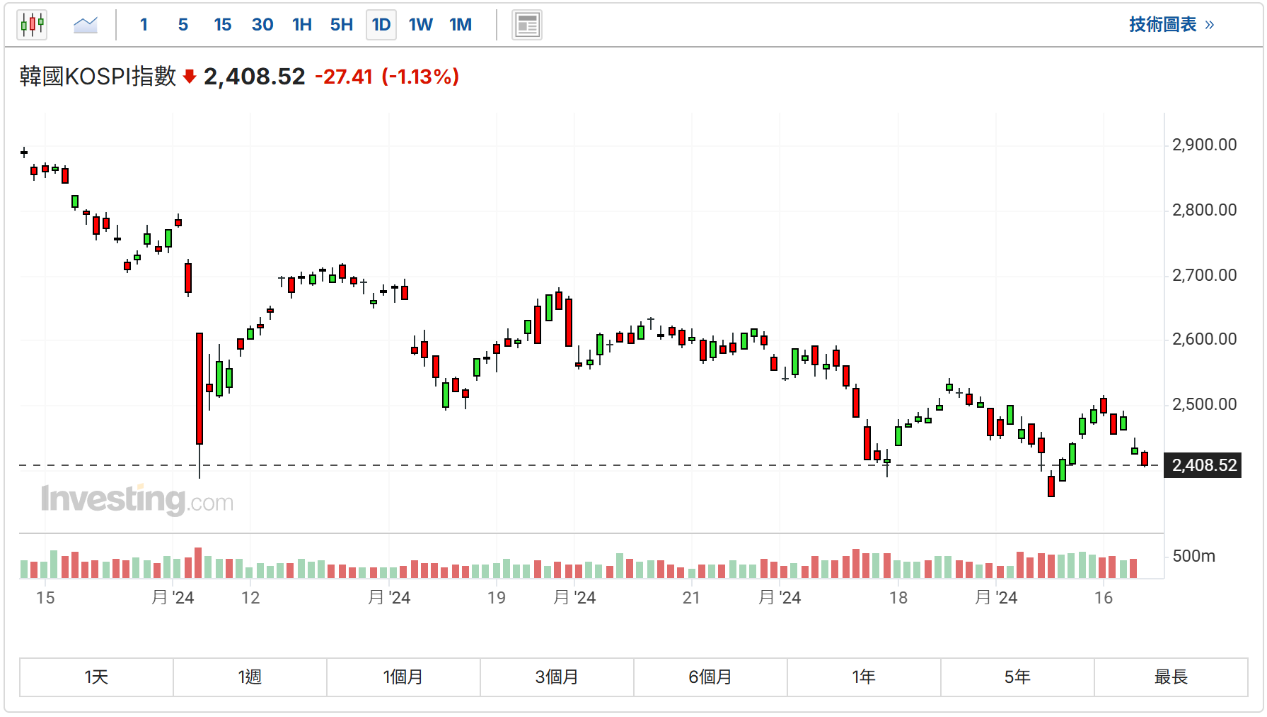Set interval to 30 minutes
The image size is (1267, 717).
coord(262,24)
